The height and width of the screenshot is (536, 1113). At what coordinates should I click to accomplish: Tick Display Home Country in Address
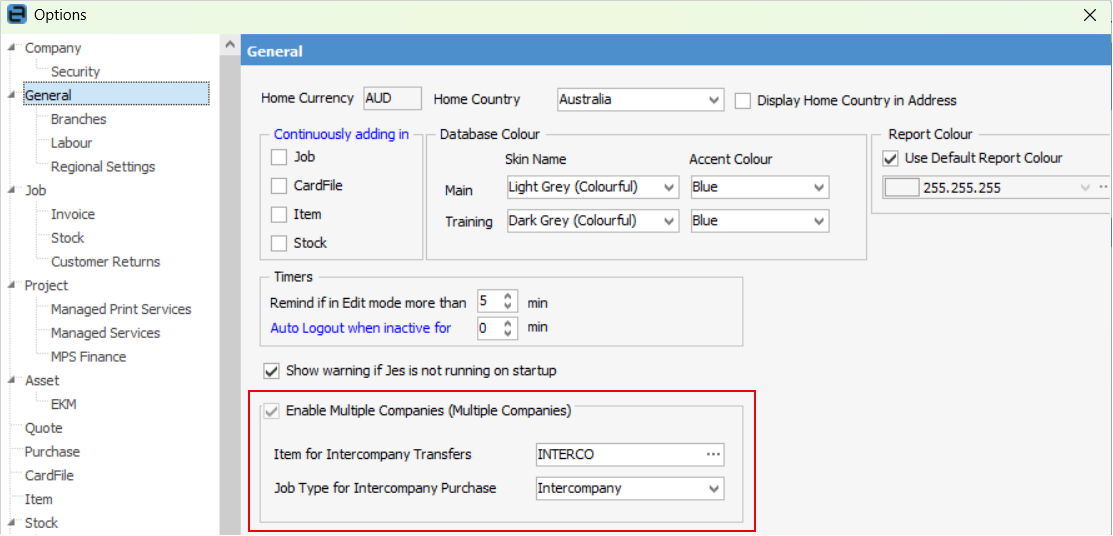tap(743, 100)
